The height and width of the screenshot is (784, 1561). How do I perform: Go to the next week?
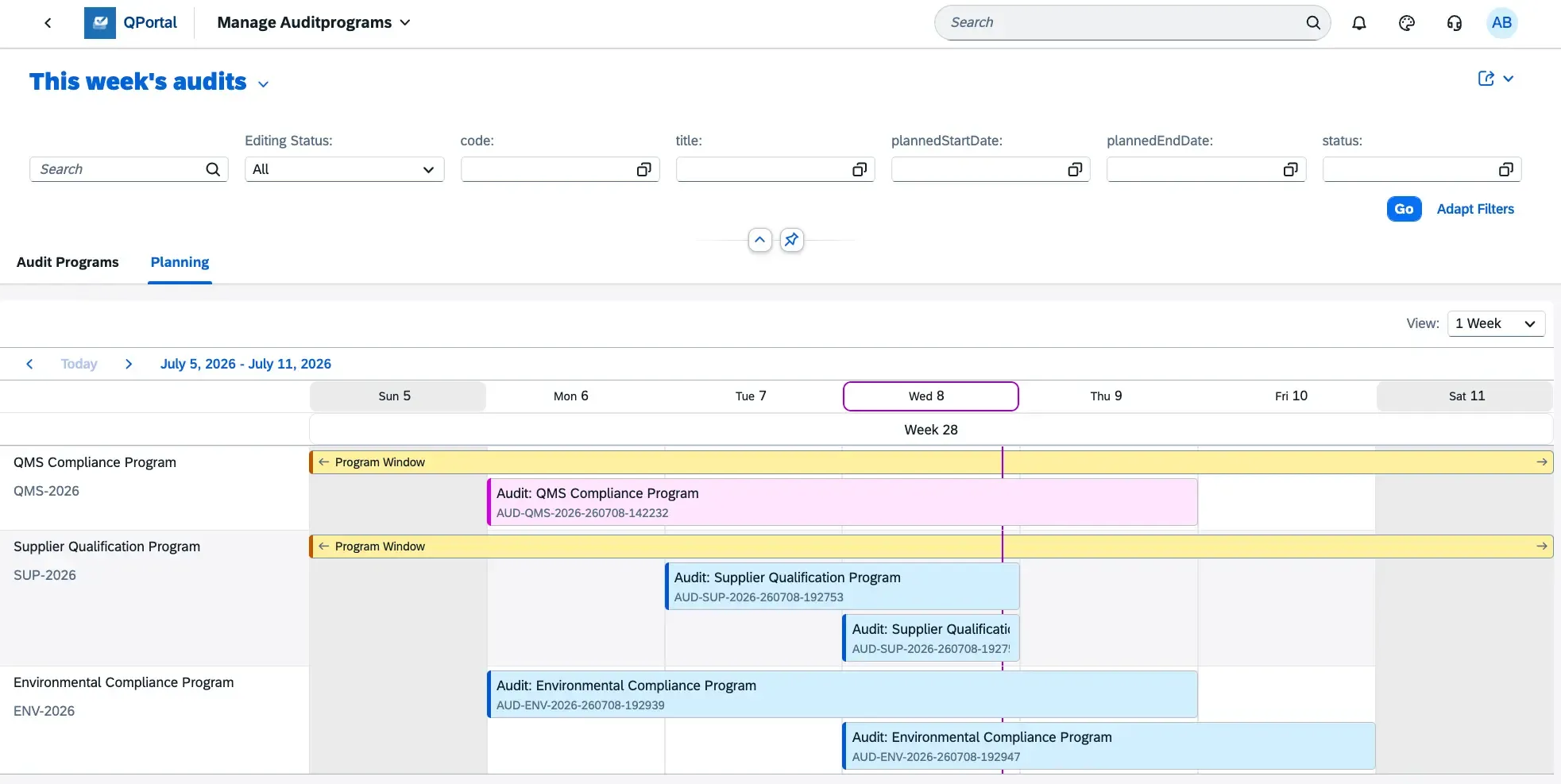click(129, 364)
